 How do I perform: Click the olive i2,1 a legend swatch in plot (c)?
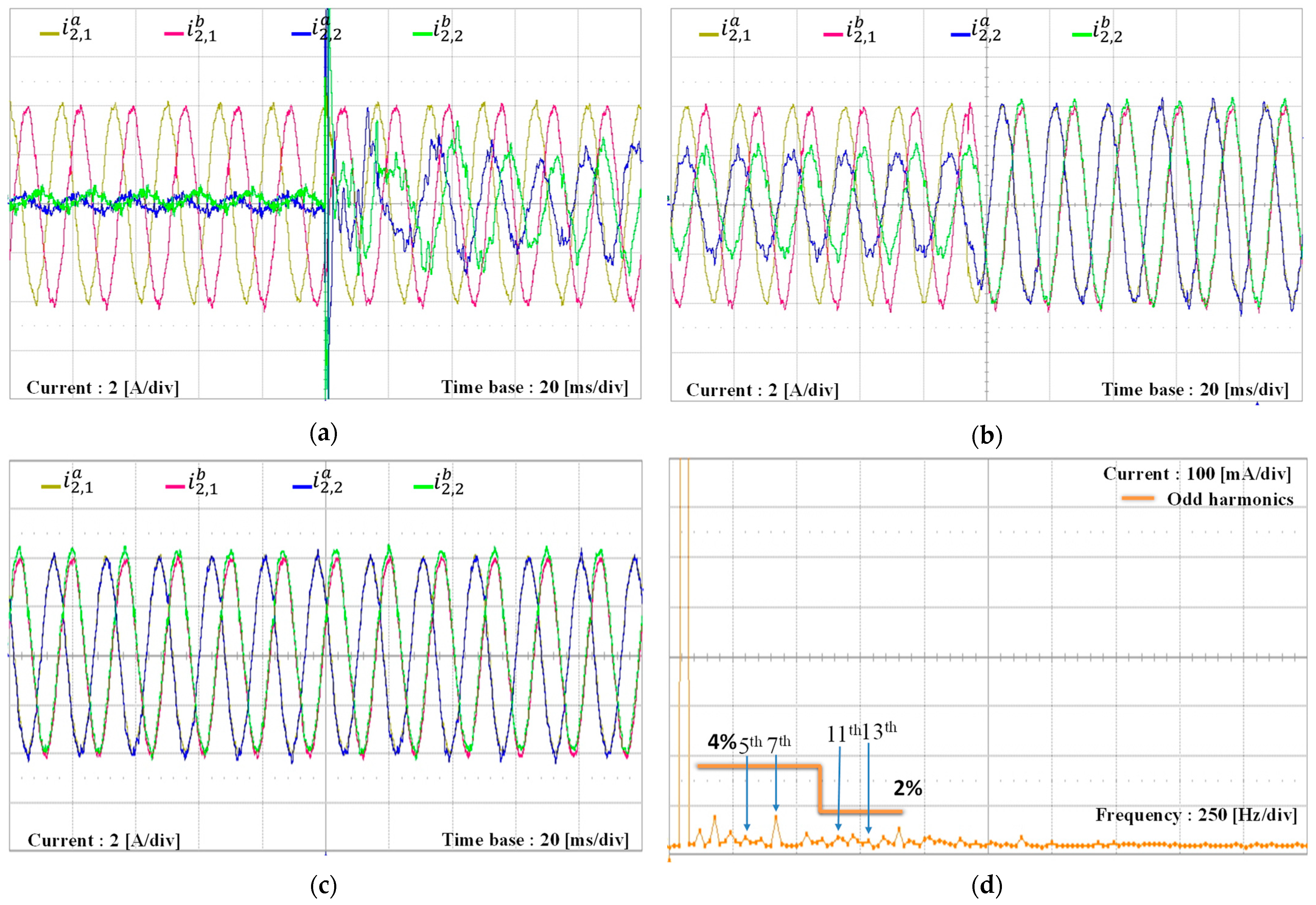click(x=51, y=486)
